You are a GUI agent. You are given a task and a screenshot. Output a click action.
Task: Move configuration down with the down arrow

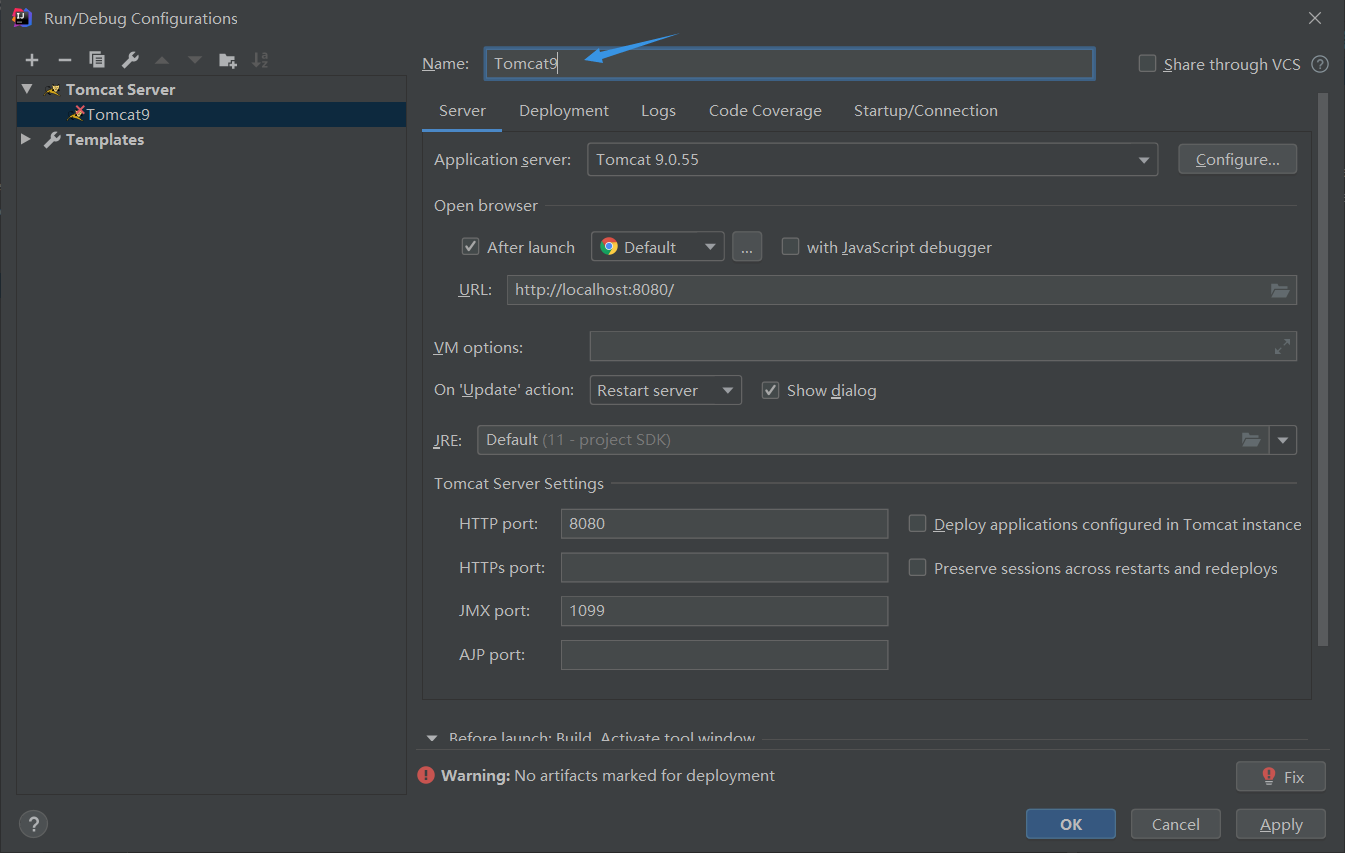click(195, 60)
